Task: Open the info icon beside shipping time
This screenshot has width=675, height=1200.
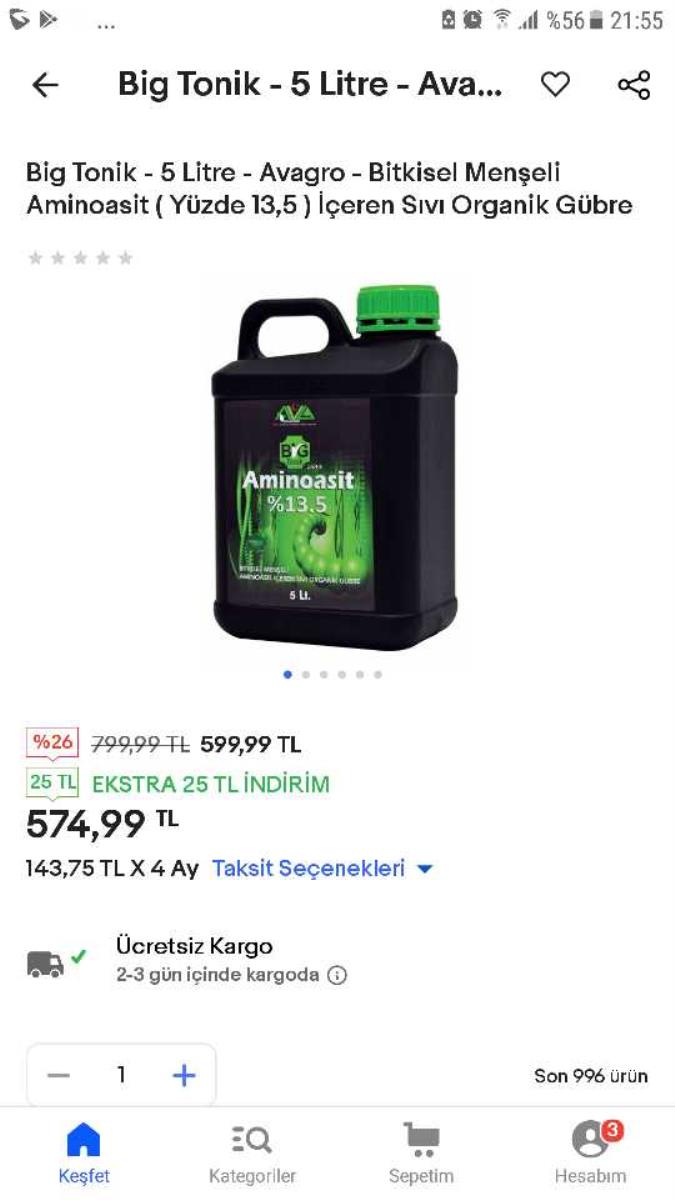Action: pos(338,975)
